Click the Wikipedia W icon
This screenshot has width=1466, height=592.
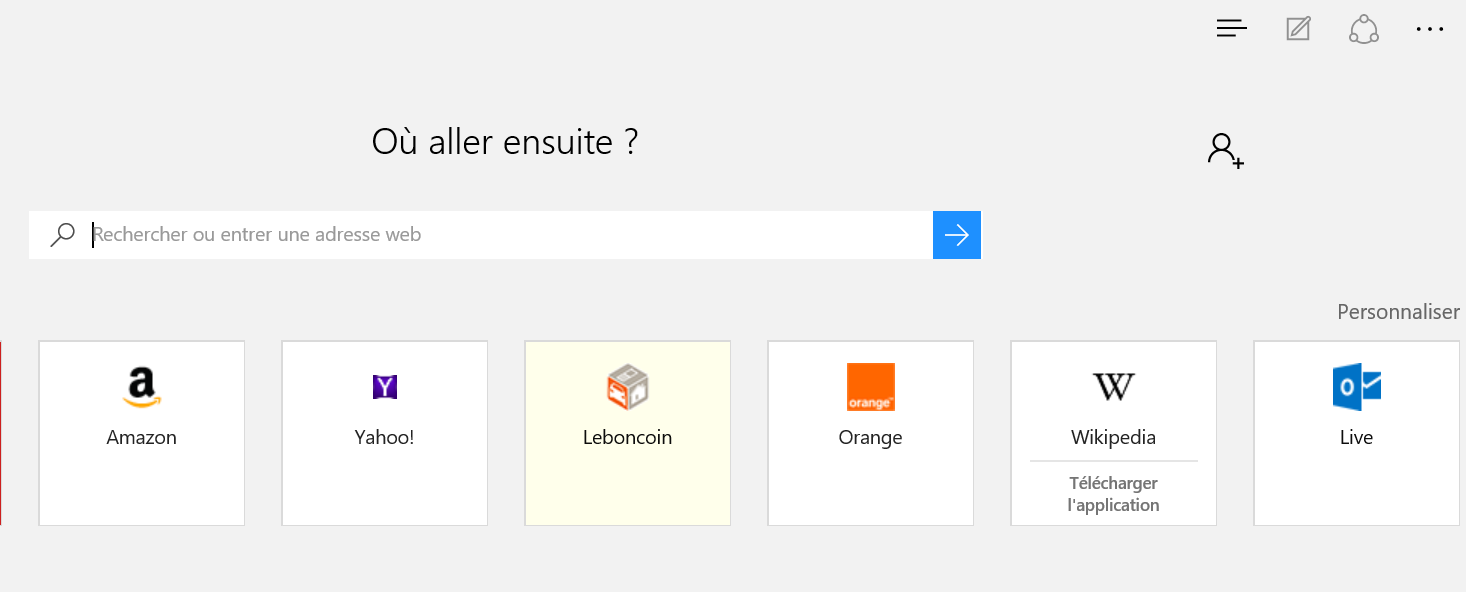point(1113,387)
